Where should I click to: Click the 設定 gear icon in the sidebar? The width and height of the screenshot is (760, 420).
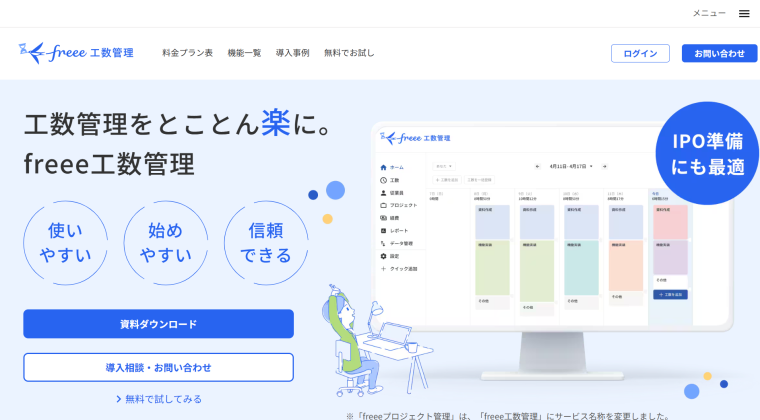(x=384, y=256)
